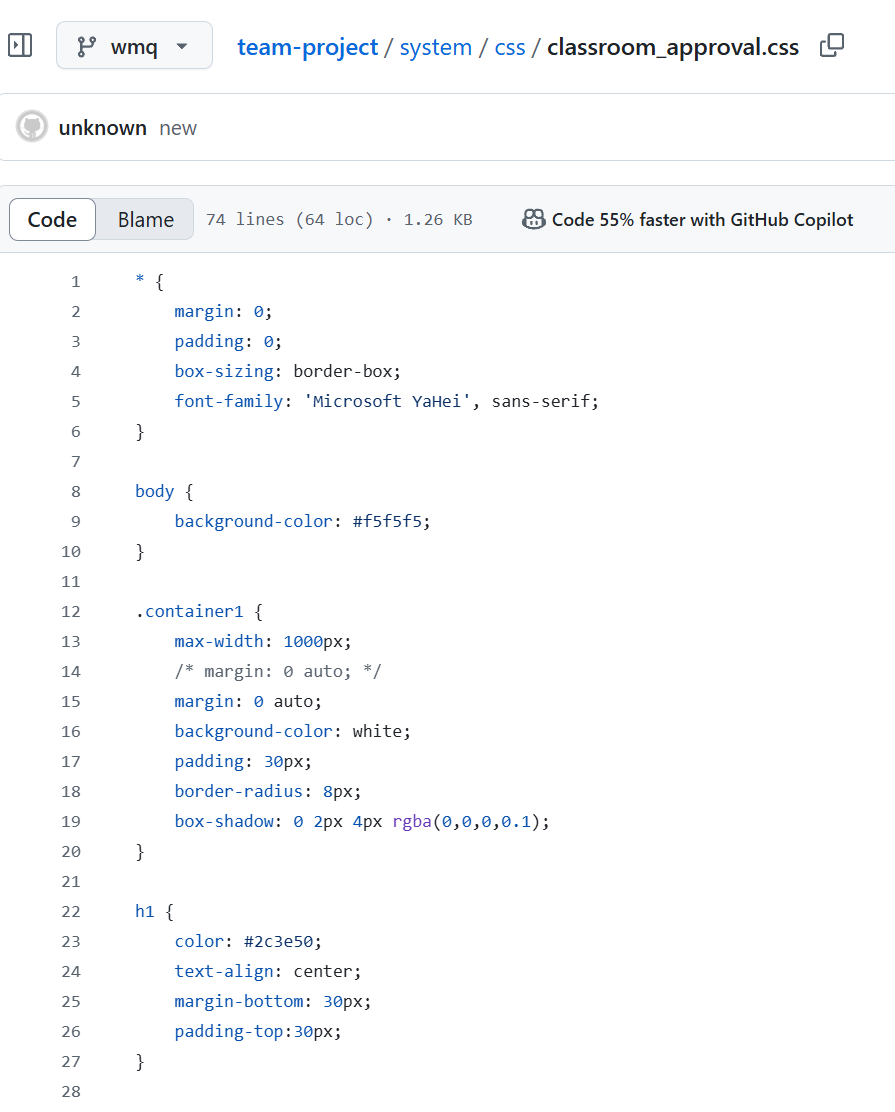The image size is (895, 1112).
Task: Copy the file path to clipboard
Action: (x=832, y=46)
